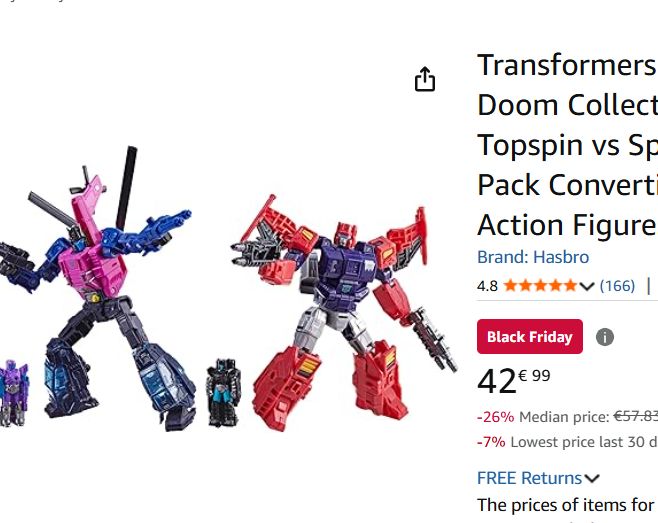This screenshot has width=658, height=523.
Task: Expand the FREE Returns chevron
Action: tap(592, 479)
